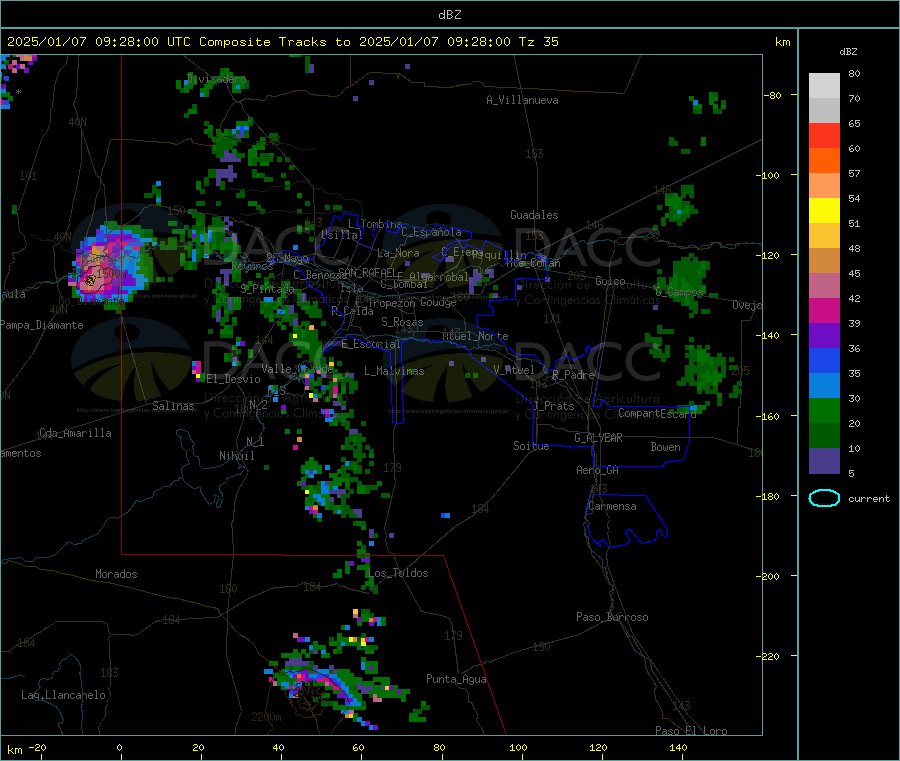900x761 pixels.
Task: Click the R_Padre map label
Action: pyautogui.click(x=573, y=375)
